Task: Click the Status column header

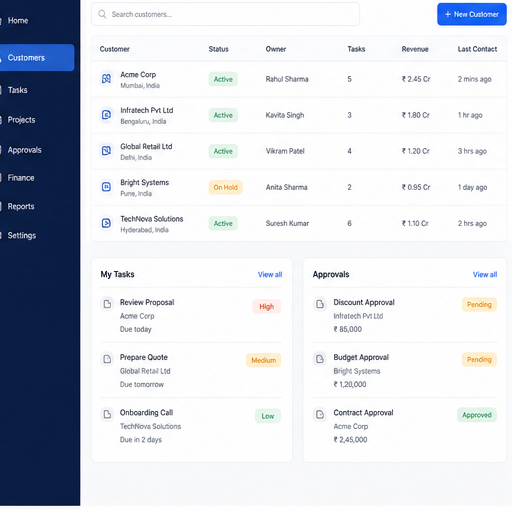Action: coord(218,49)
